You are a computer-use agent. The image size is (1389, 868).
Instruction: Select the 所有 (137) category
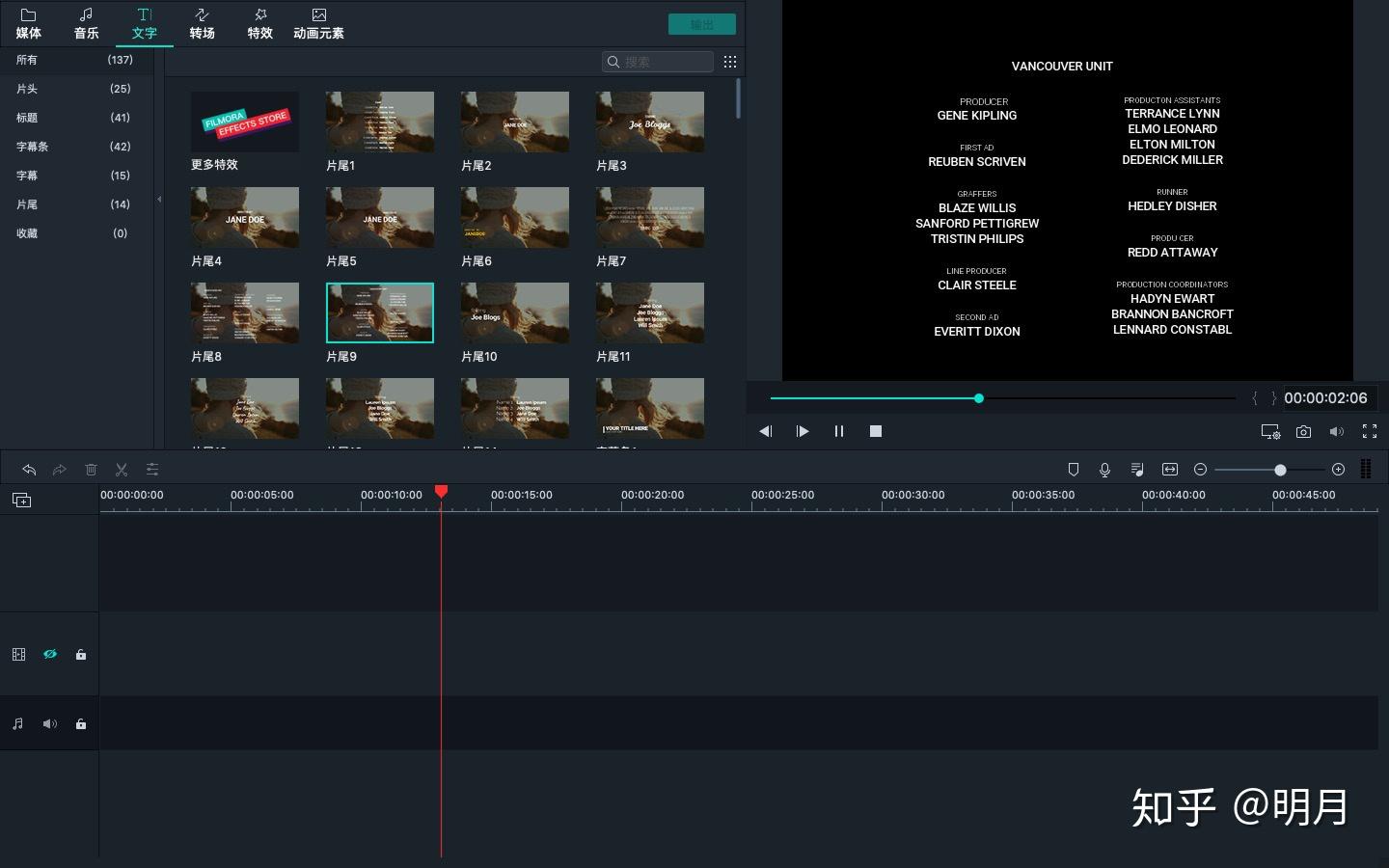(x=76, y=60)
